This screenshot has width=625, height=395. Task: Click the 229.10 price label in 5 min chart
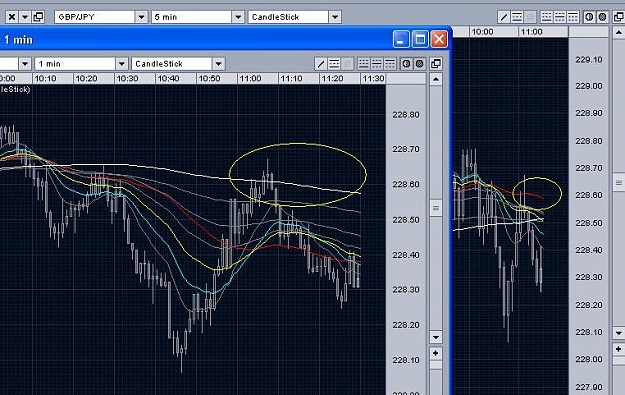589,60
